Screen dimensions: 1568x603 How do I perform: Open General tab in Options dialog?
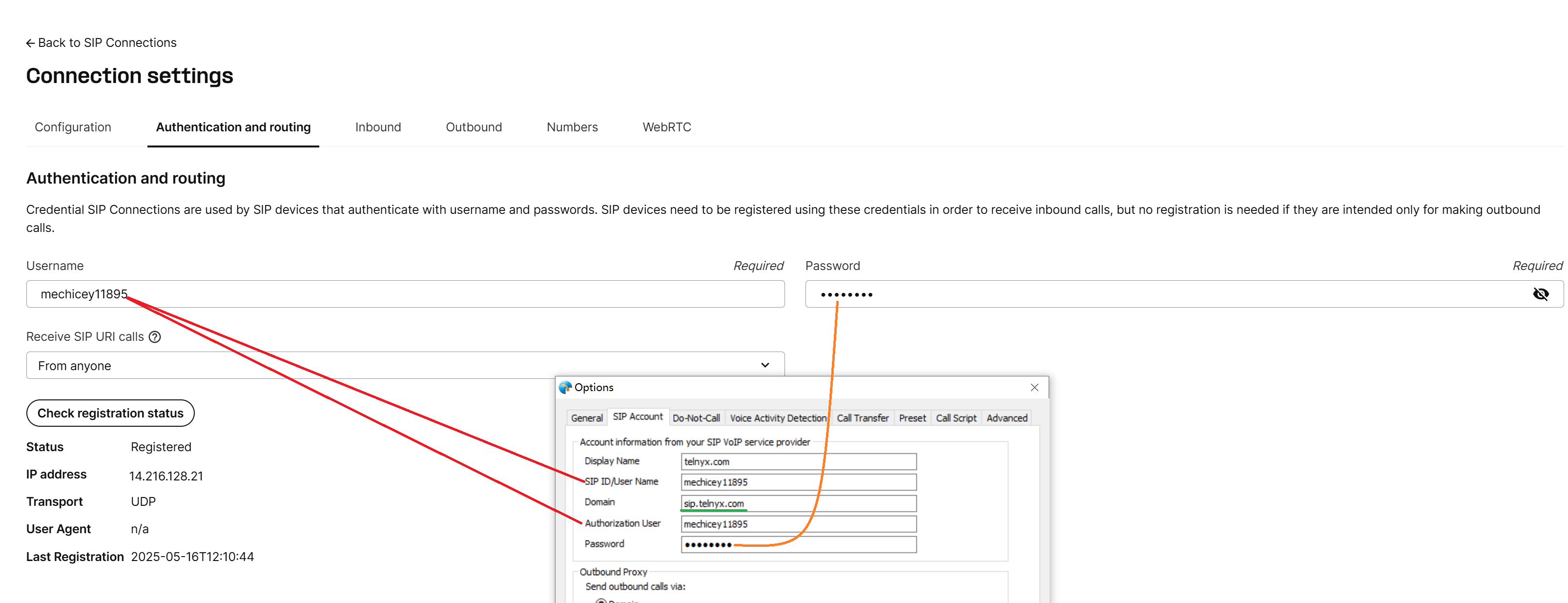click(587, 418)
